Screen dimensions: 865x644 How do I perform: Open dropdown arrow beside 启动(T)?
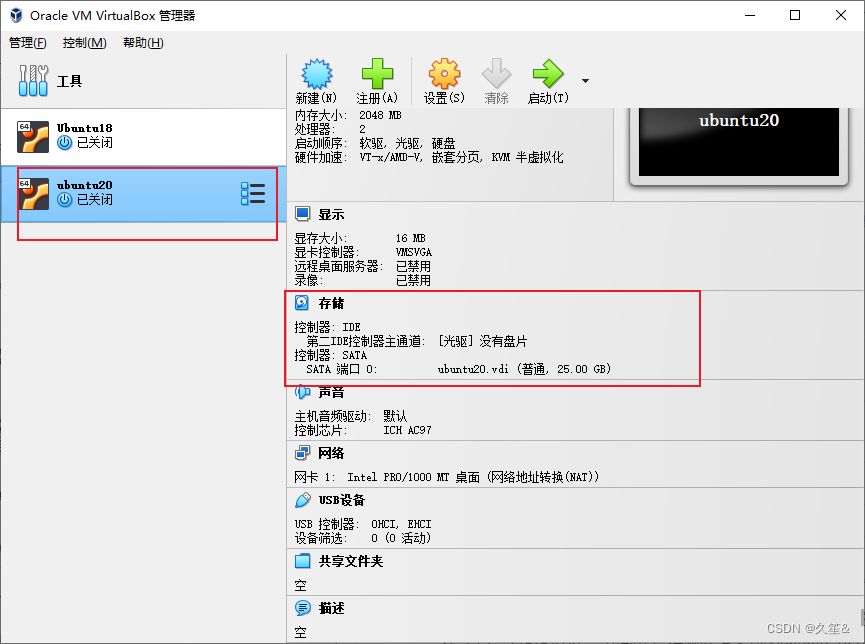(585, 81)
